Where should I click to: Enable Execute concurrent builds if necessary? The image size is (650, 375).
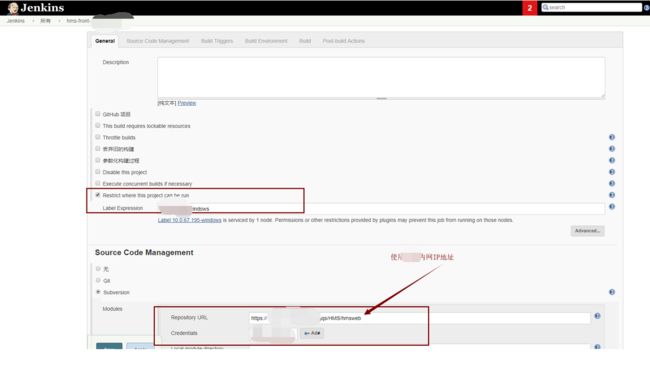98,183
